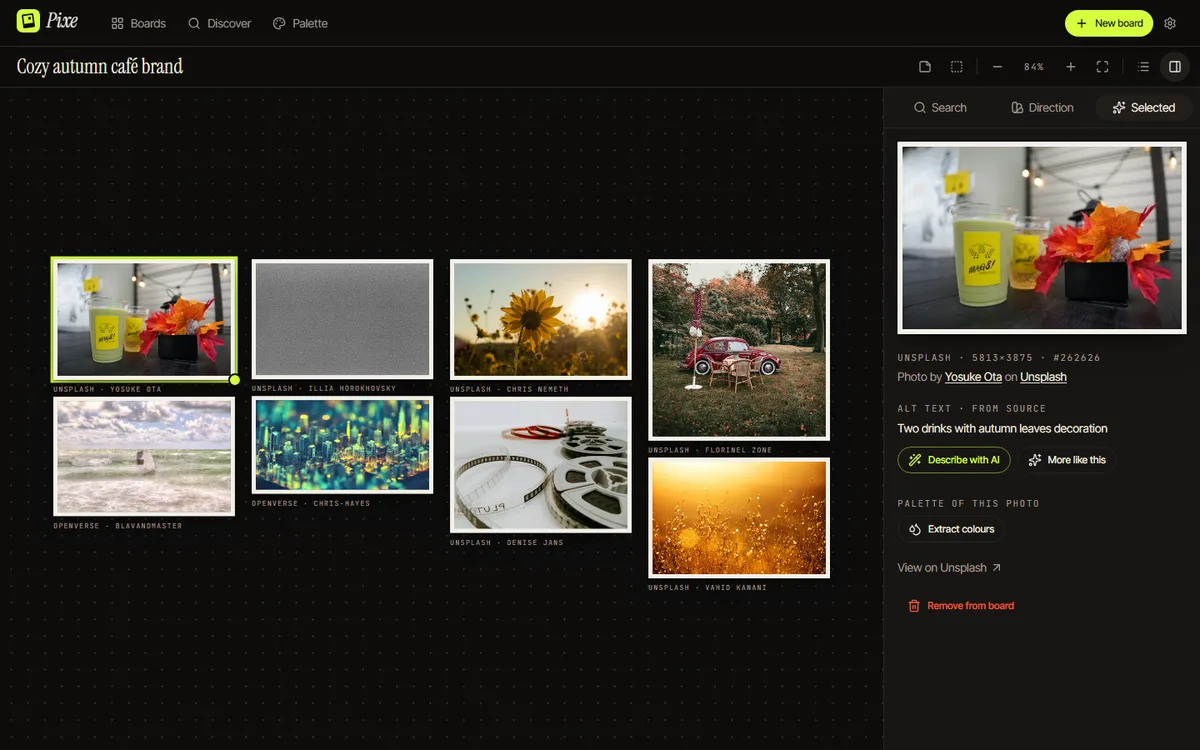Click the Pixe logo icon
This screenshot has width=1200, height=750.
28,22
